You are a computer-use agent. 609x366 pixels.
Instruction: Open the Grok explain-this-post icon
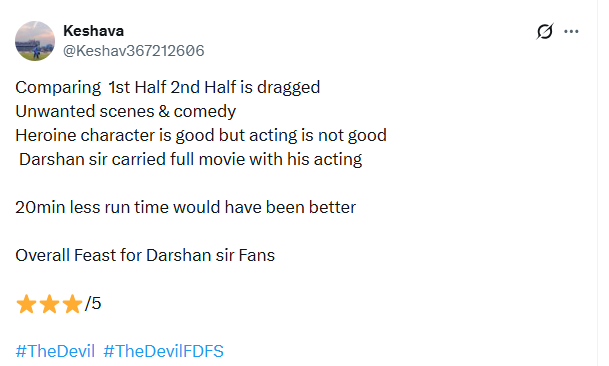click(x=545, y=31)
